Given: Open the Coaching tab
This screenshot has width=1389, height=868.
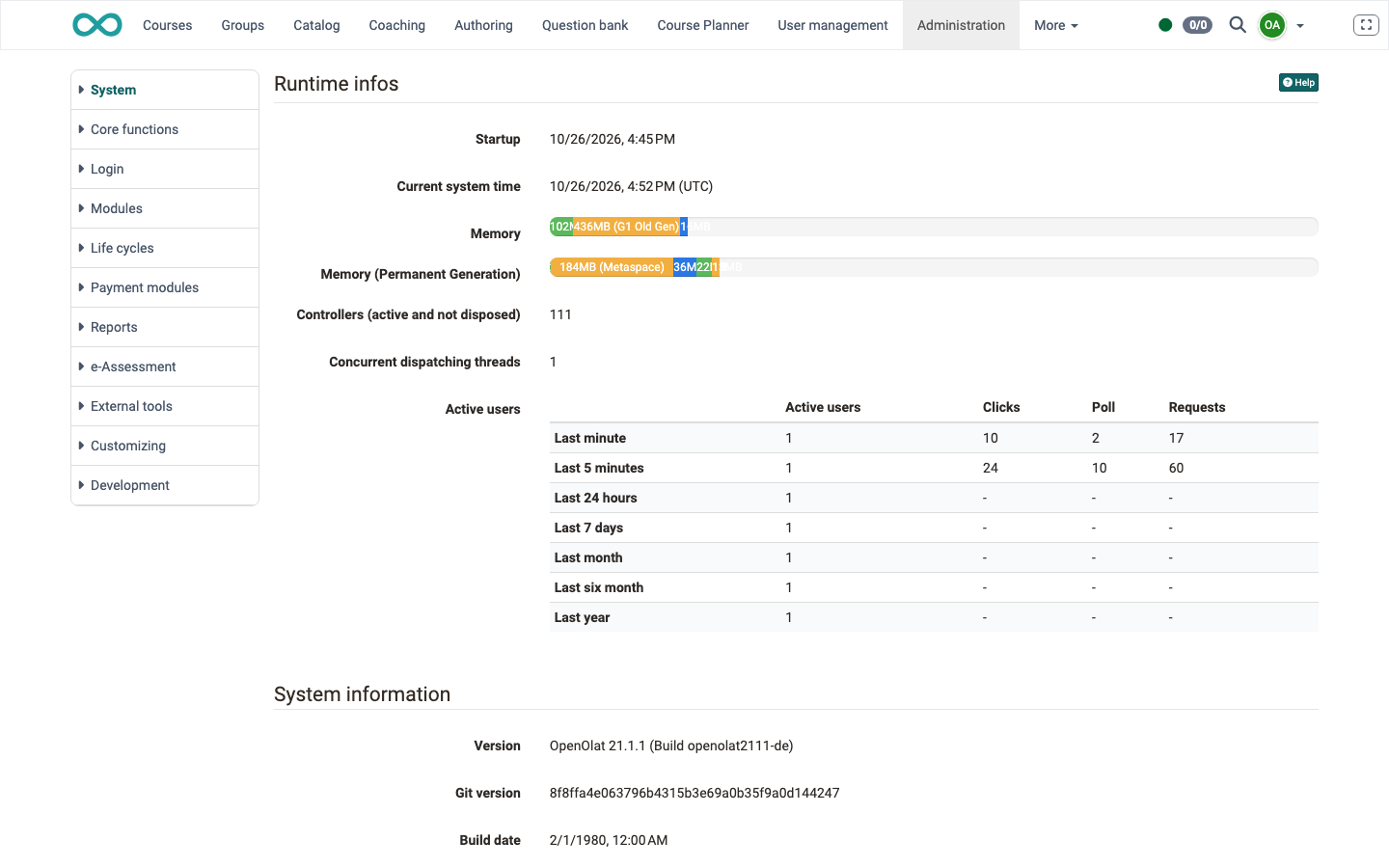Looking at the screenshot, I should tap(396, 25).
